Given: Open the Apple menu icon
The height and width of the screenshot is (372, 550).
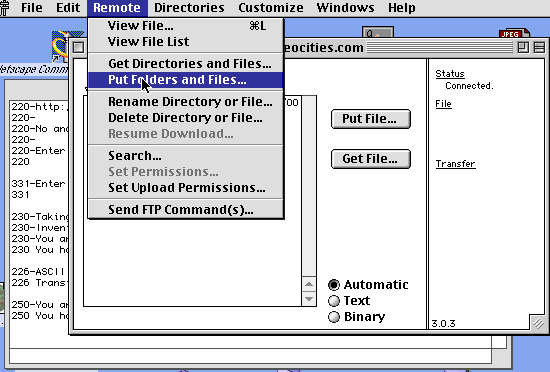Looking at the screenshot, I should (x=4, y=8).
